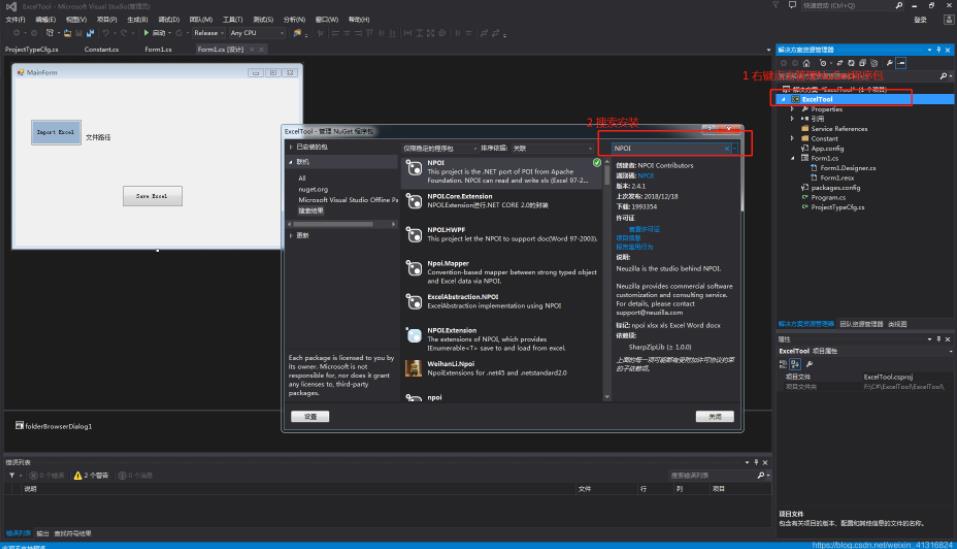The height and width of the screenshot is (549, 957).
Task: Click the report abuse link in package details
Action: click(x=634, y=247)
